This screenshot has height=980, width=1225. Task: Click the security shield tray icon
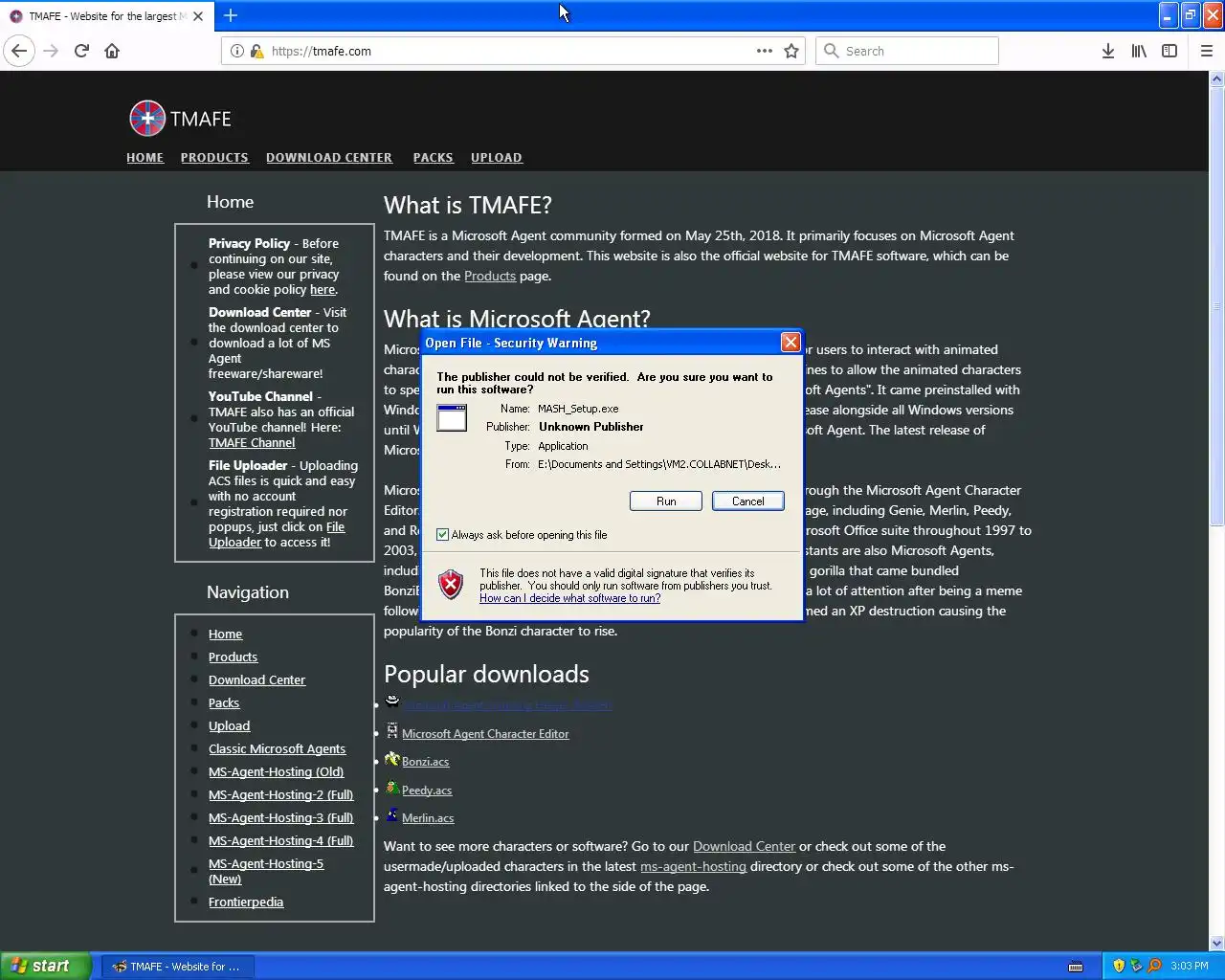point(1119,966)
